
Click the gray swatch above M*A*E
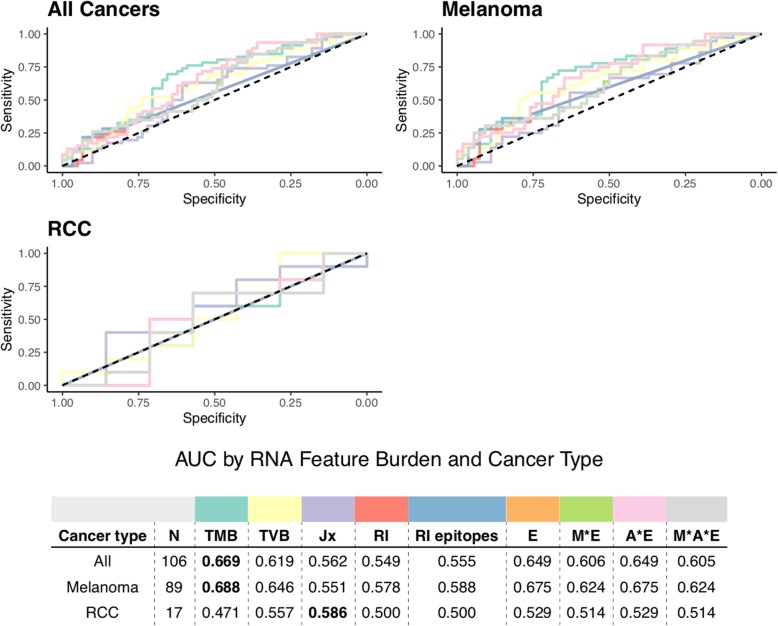pos(697,508)
